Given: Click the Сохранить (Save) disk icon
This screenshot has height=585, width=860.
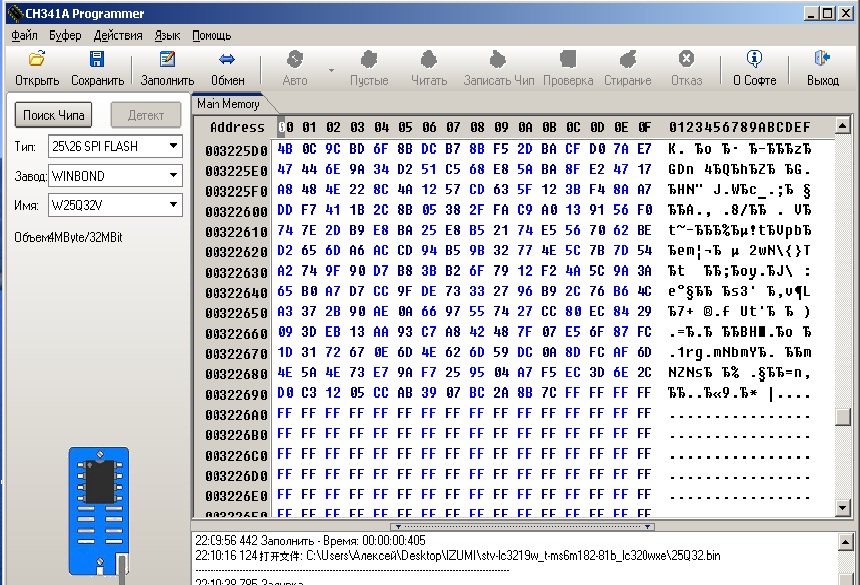Looking at the screenshot, I should (x=97, y=60).
